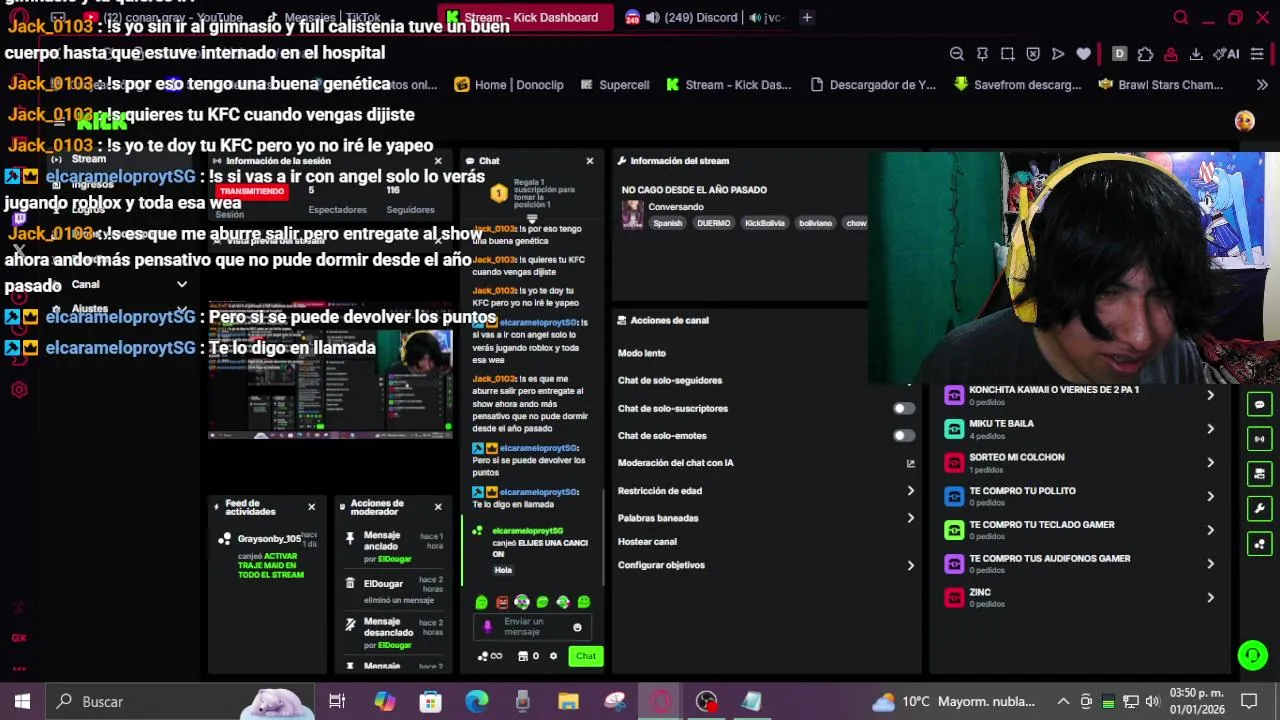Click the KickBolivia stream tag
Image resolution: width=1280 pixels, height=720 pixels.
764,223
